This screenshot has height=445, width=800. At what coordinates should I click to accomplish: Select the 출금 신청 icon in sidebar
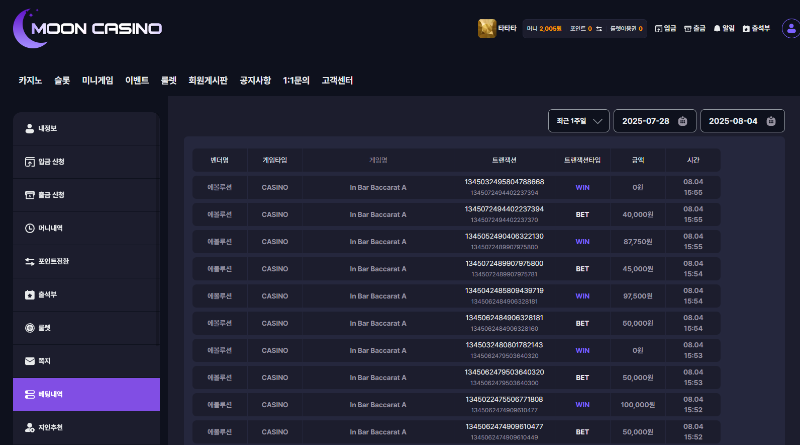coord(30,195)
